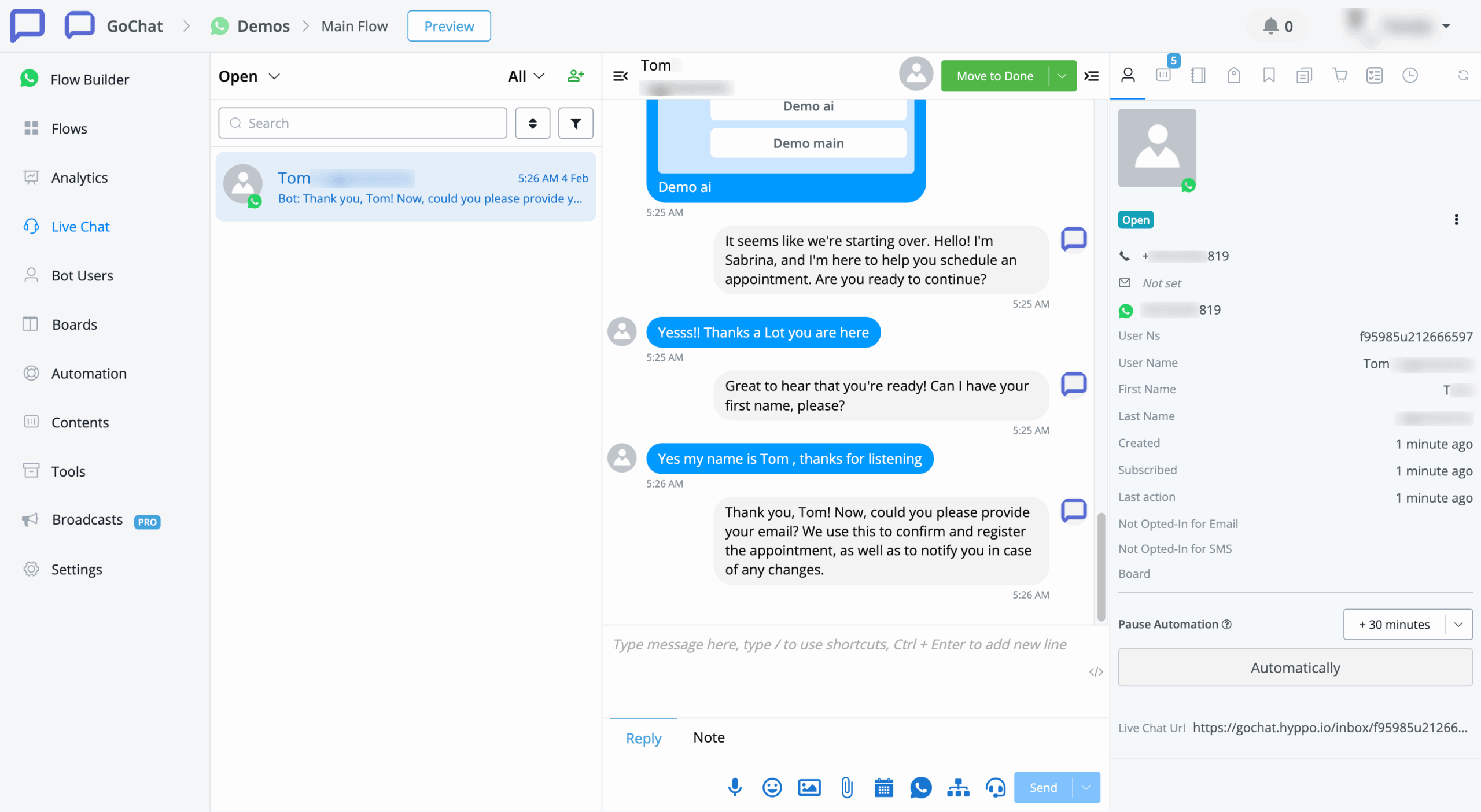Image resolution: width=1481 pixels, height=812 pixels.
Task: Switch to the Reply tab
Action: point(643,738)
